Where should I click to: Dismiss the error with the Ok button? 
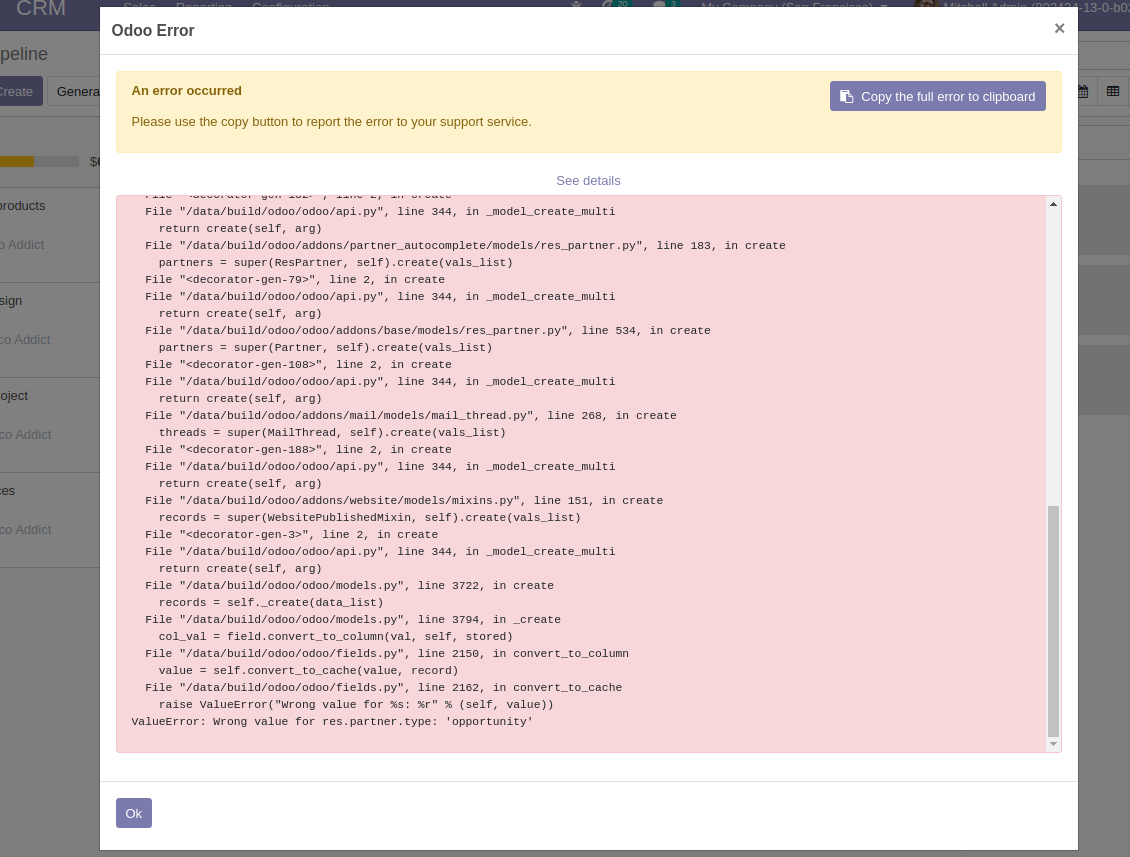click(x=133, y=812)
